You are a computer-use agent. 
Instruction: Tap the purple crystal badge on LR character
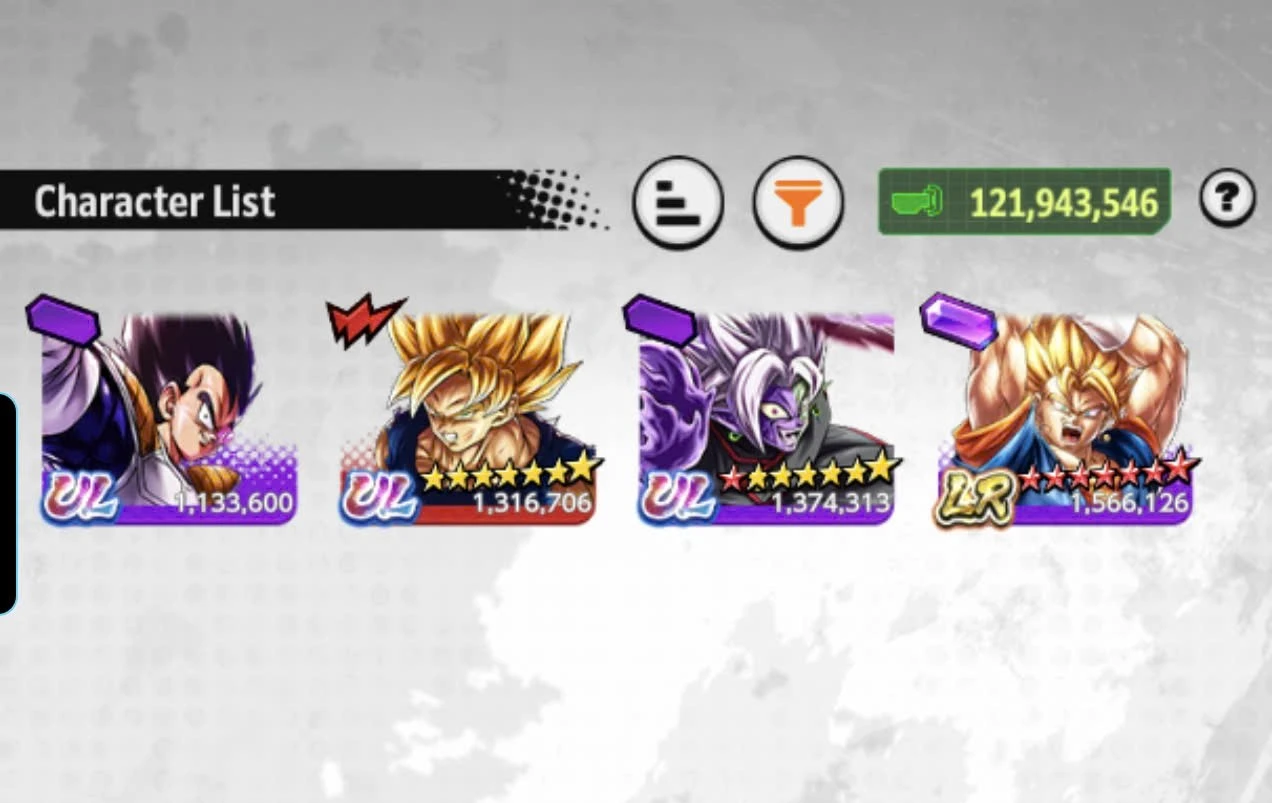tap(958, 320)
